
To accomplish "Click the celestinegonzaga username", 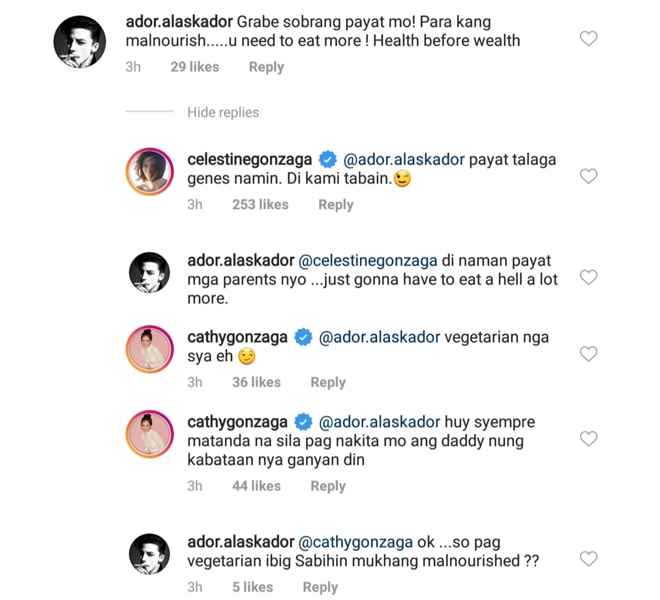I will tap(250, 160).
